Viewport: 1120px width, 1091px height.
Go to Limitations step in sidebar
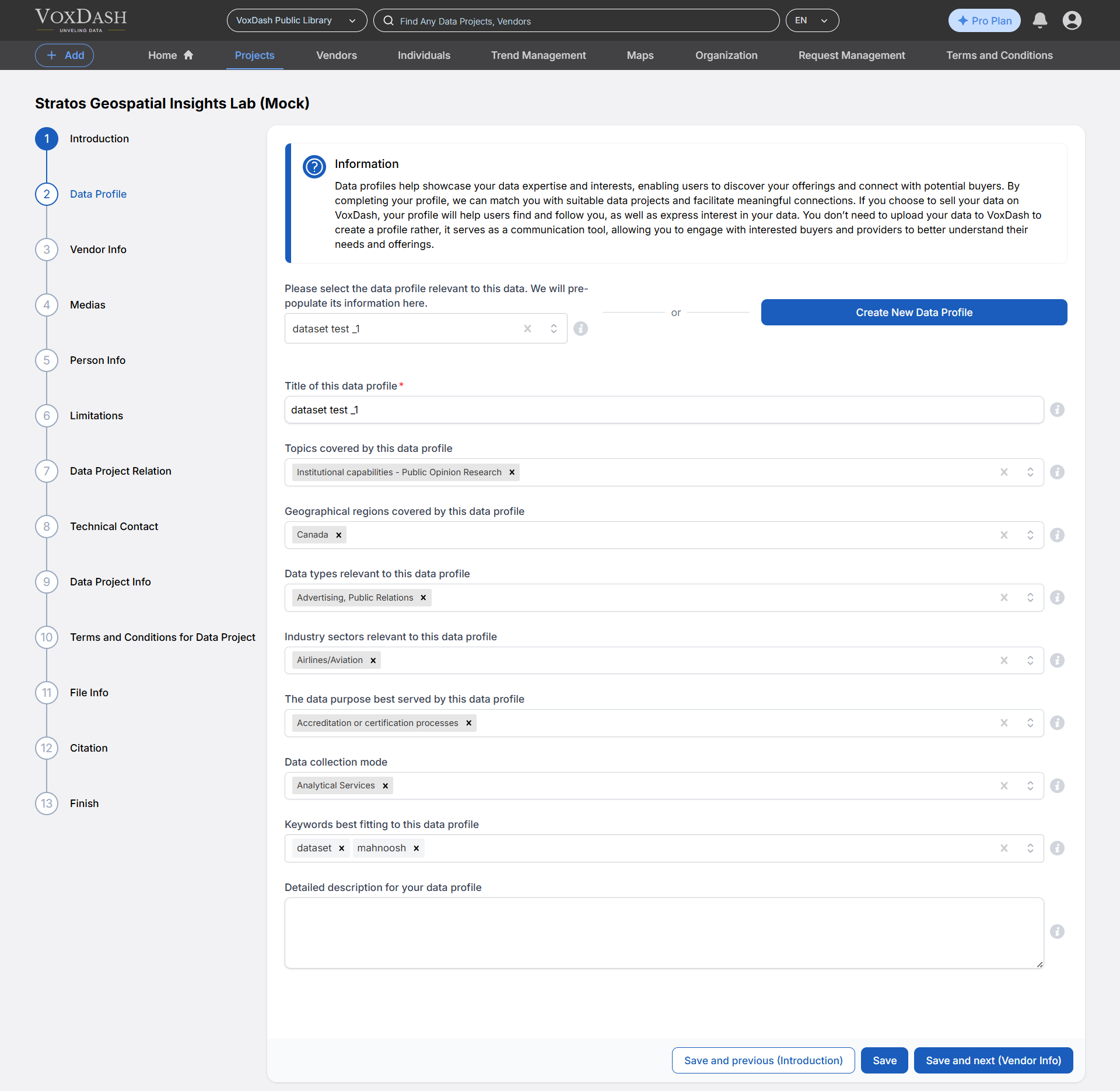96,416
